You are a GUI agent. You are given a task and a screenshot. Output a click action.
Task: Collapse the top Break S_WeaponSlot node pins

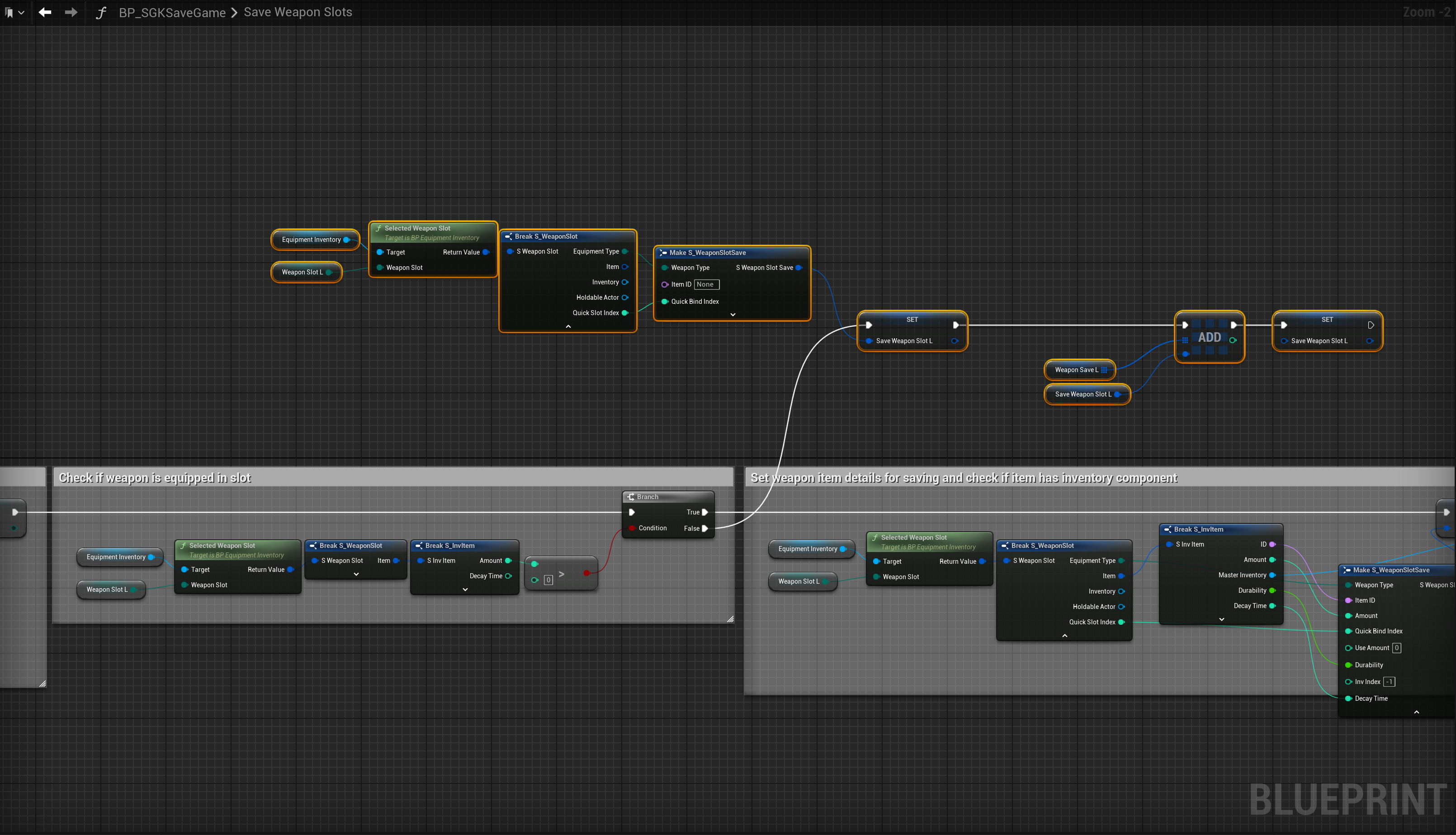tap(568, 326)
